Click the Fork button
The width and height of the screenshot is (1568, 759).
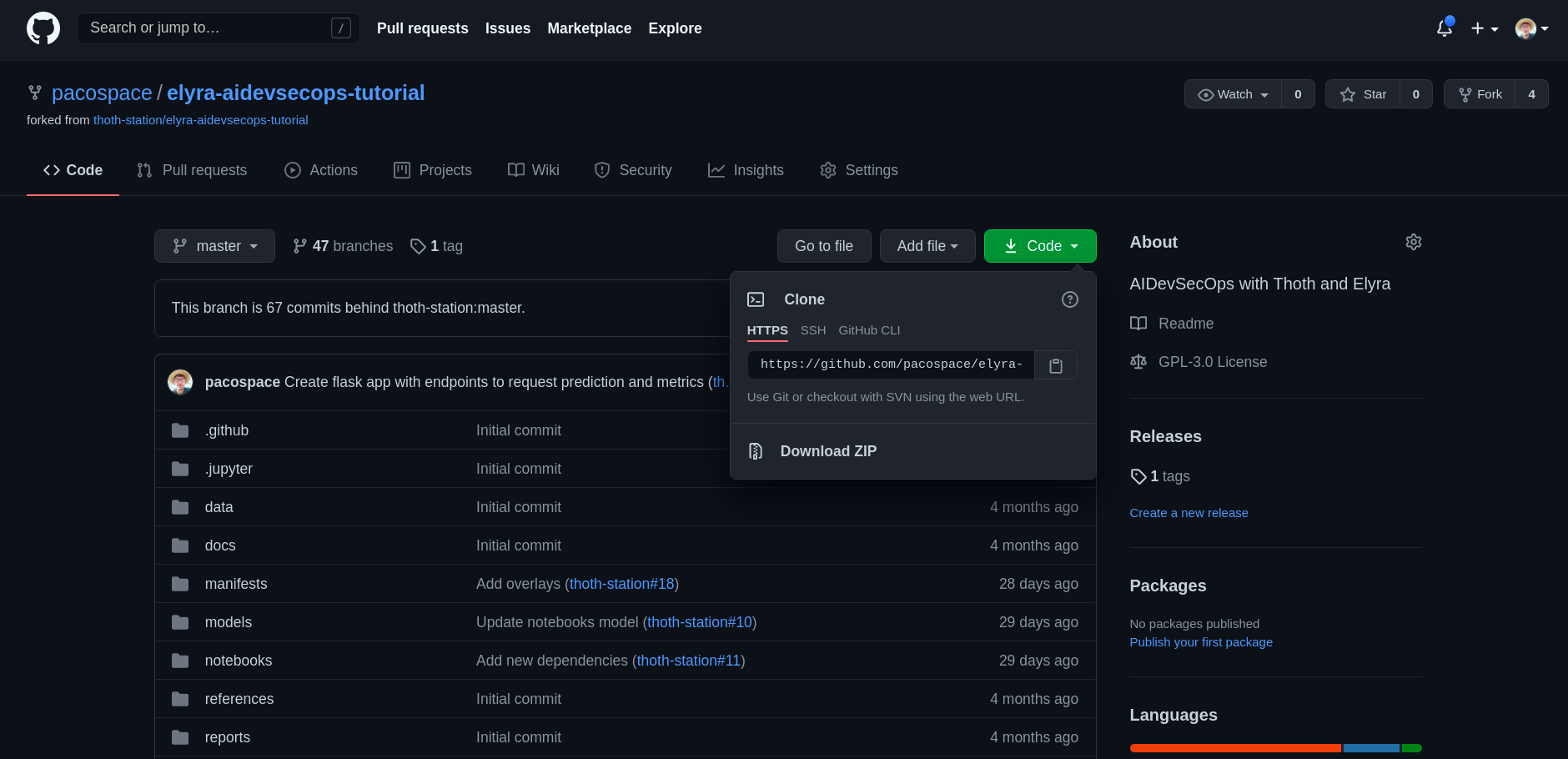[1480, 94]
